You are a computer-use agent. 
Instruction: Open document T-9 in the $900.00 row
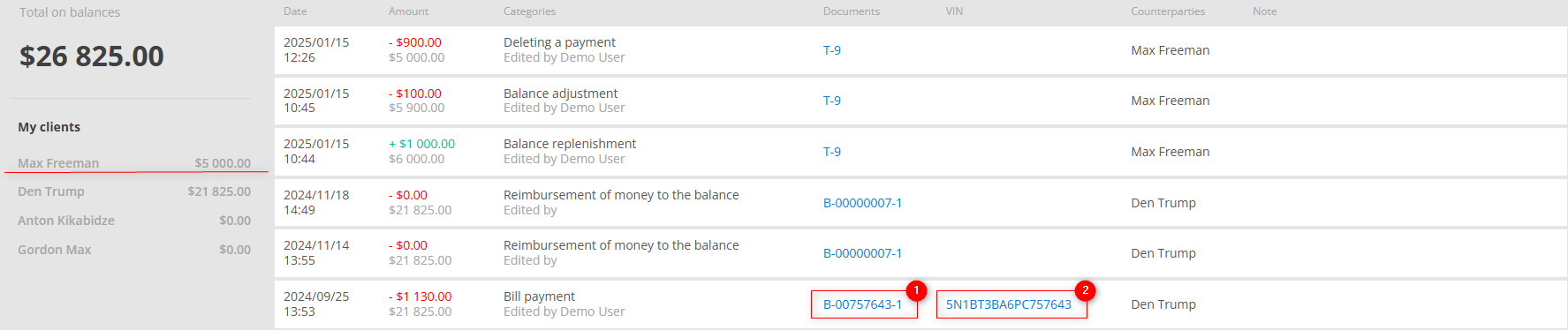(832, 50)
